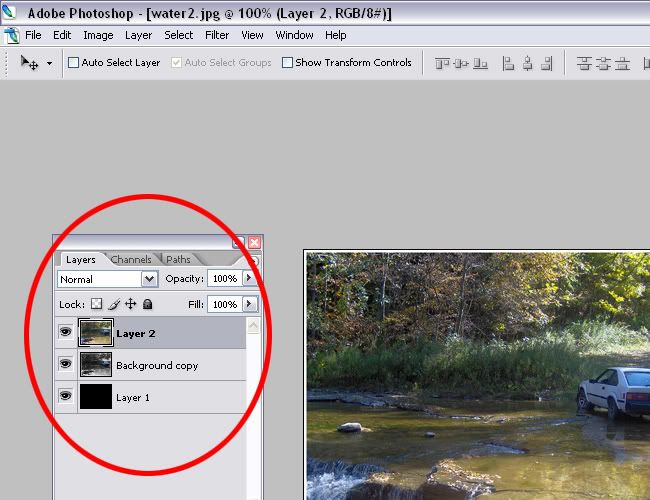Toggle the Auto Select Groups checkbox
This screenshot has height=500, width=650.
[176, 63]
